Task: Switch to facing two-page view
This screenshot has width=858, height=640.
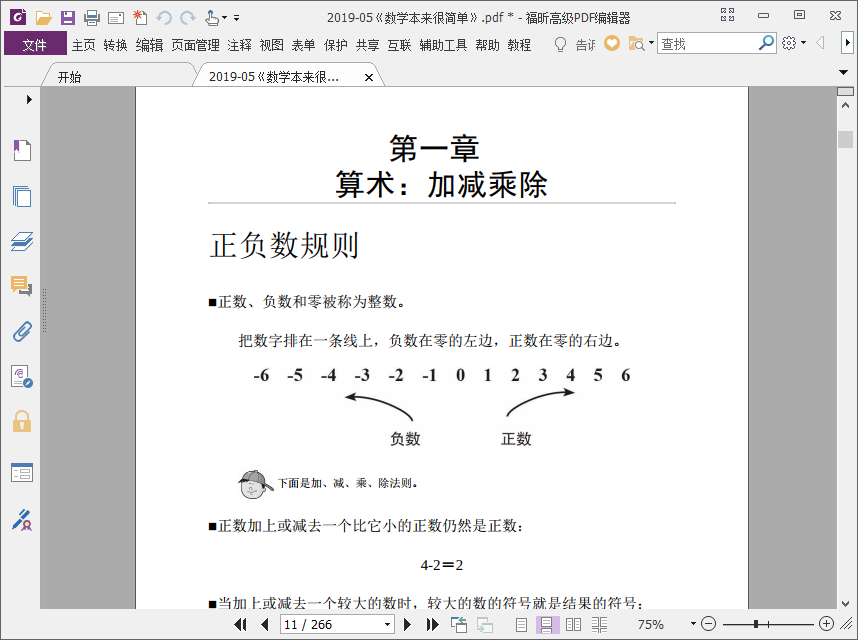Action: click(573, 624)
